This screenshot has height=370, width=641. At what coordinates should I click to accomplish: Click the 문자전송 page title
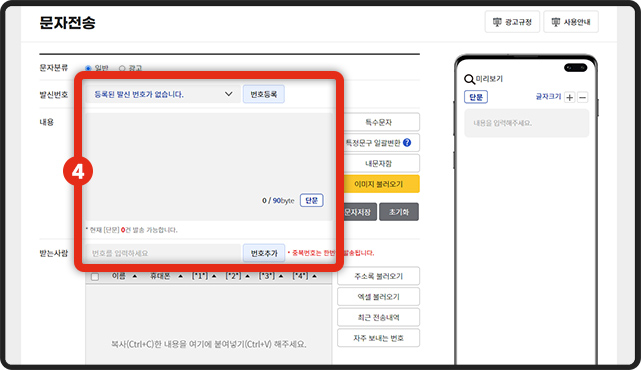click(67, 22)
